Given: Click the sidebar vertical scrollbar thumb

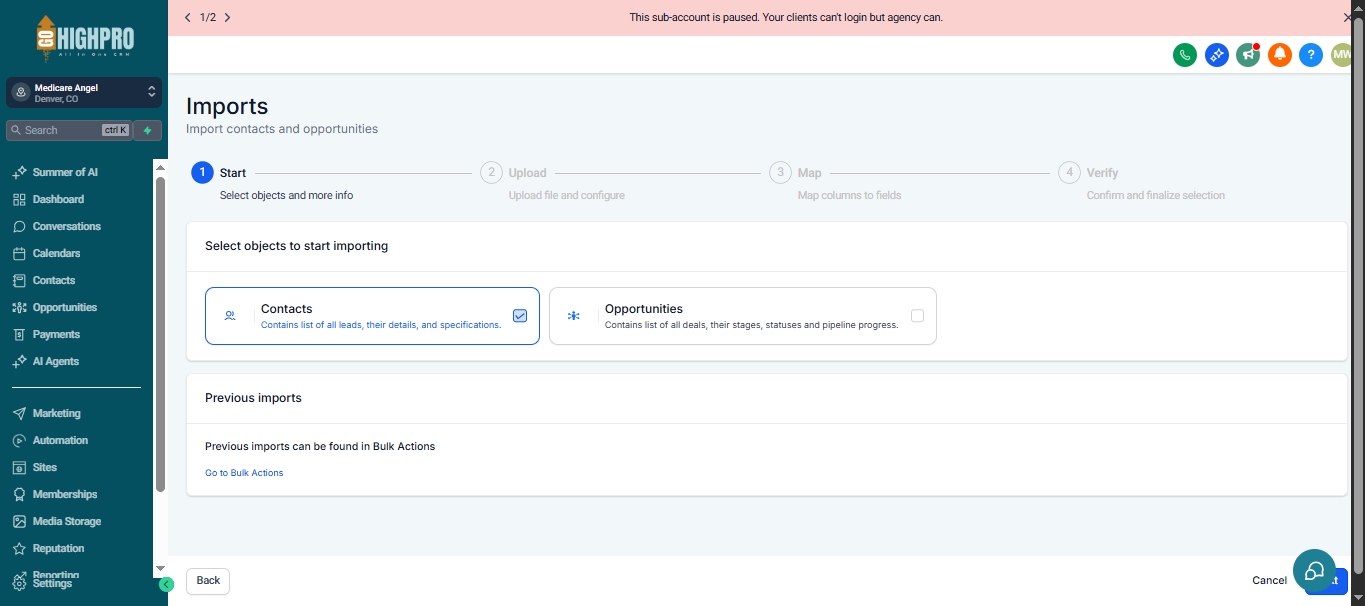Looking at the screenshot, I should (160, 334).
